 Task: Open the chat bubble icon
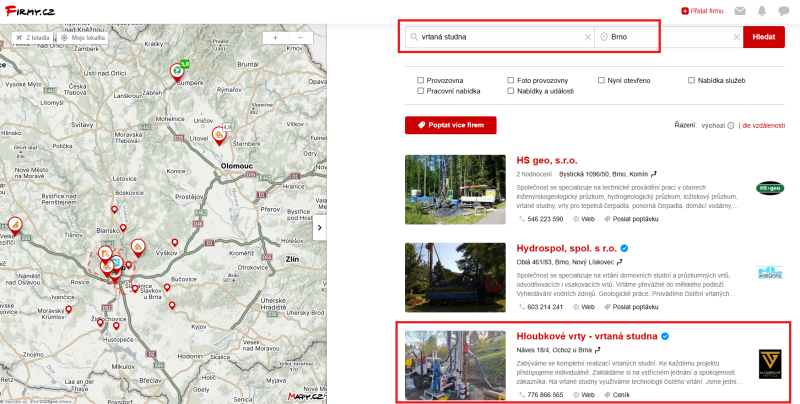coord(784,11)
